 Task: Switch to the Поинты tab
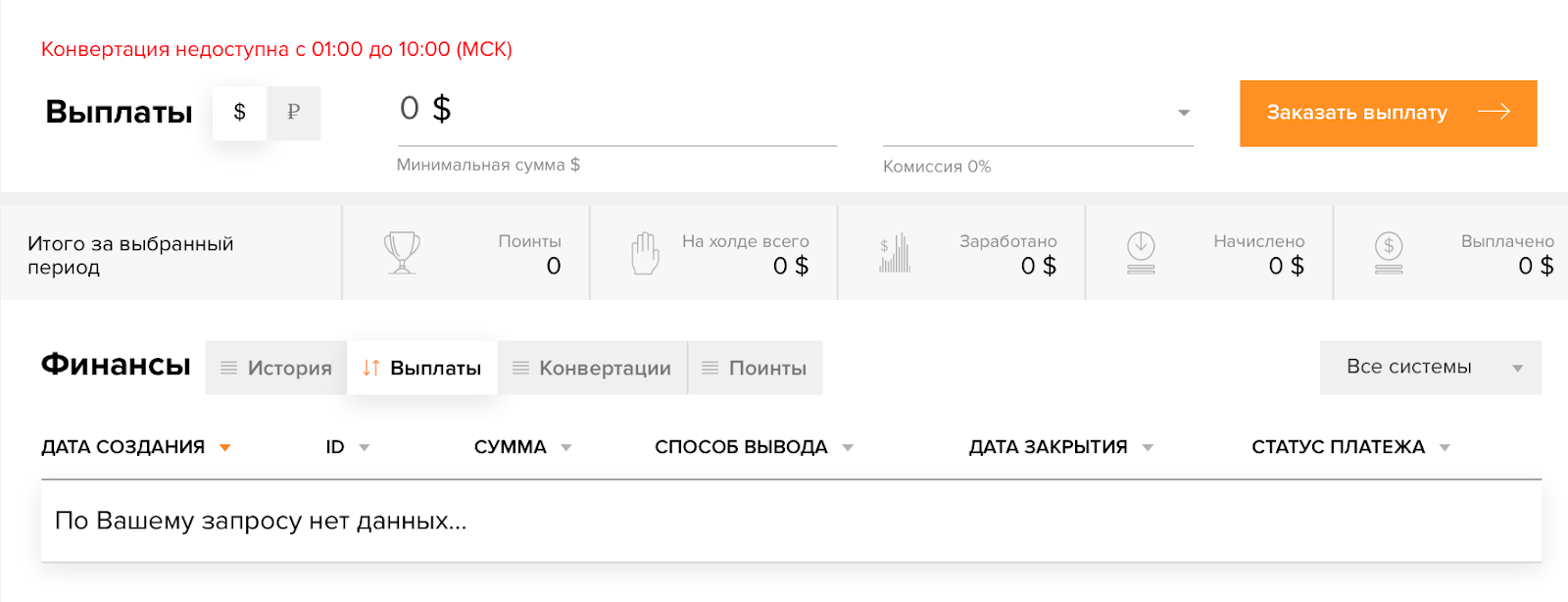755,368
